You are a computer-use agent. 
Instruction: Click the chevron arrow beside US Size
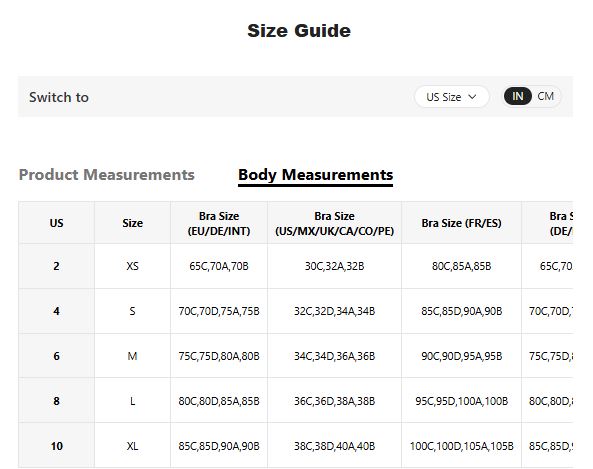[x=472, y=97]
